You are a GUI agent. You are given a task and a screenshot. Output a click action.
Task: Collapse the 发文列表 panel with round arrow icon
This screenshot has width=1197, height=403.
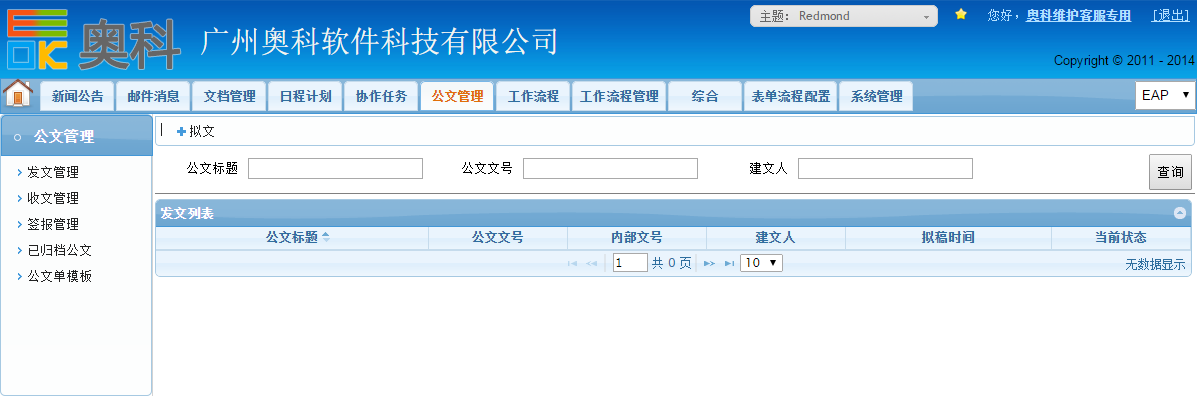[1180, 213]
